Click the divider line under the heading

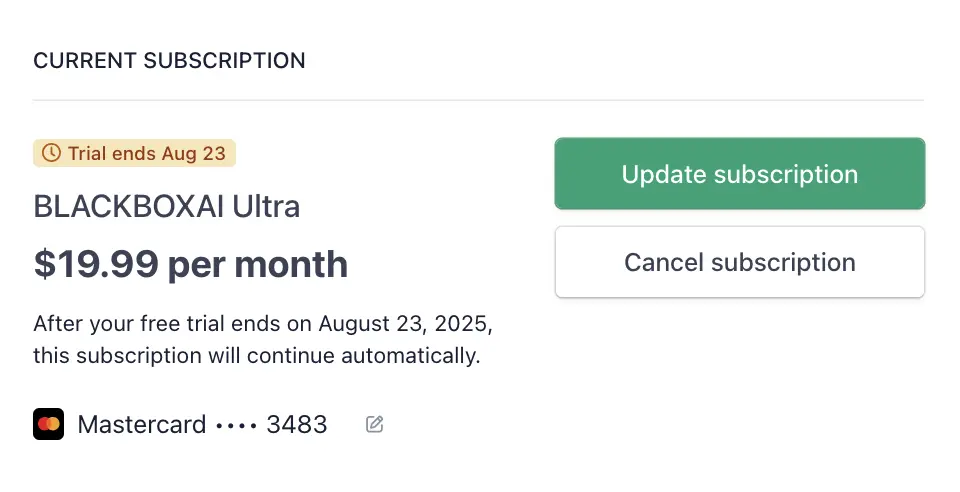pyautogui.click(x=478, y=100)
